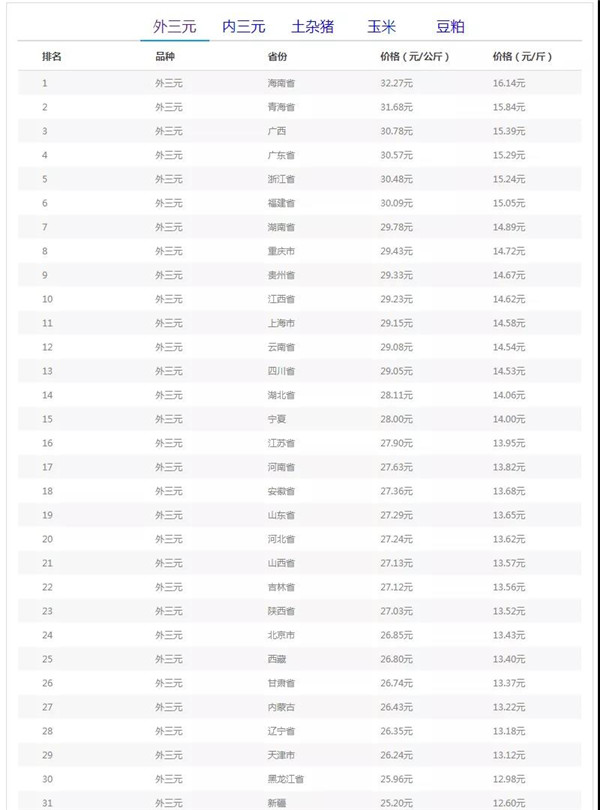The height and width of the screenshot is (810, 600).
Task: Click the 上海市 province entry
Action: 281,323
